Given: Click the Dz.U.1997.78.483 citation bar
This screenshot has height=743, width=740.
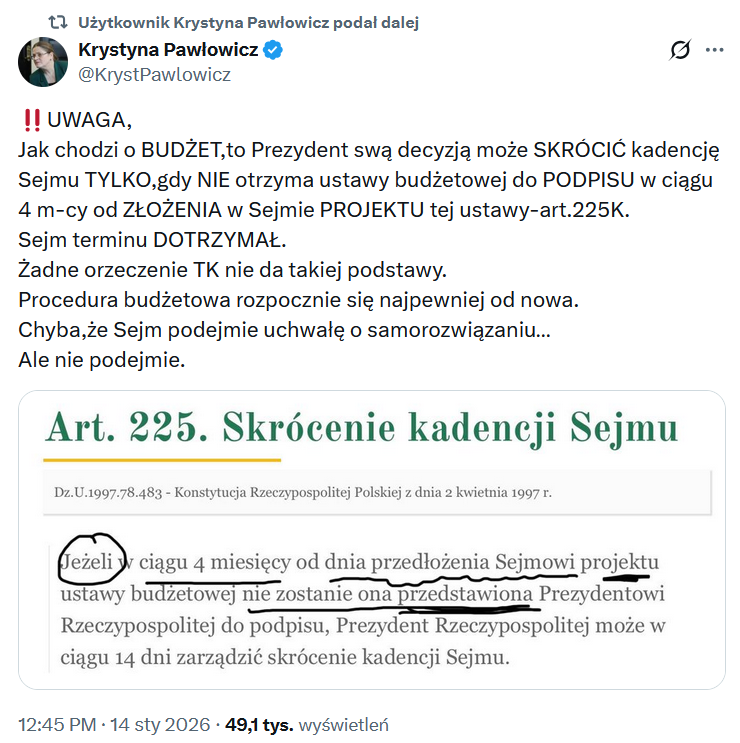Looking at the screenshot, I should click(x=377, y=492).
